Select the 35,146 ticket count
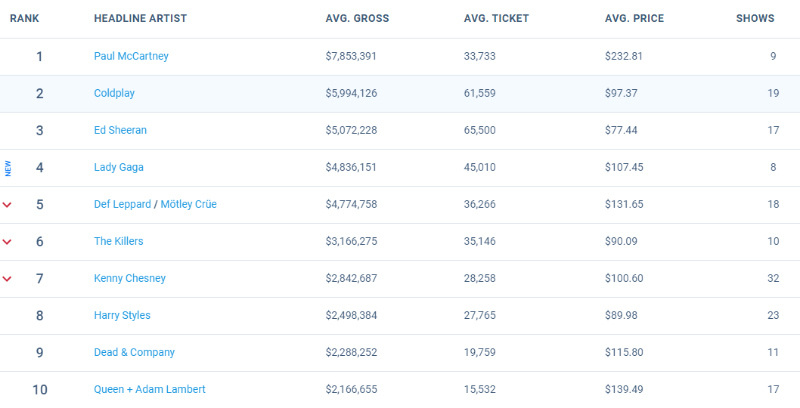The width and height of the screenshot is (800, 408). click(x=480, y=241)
